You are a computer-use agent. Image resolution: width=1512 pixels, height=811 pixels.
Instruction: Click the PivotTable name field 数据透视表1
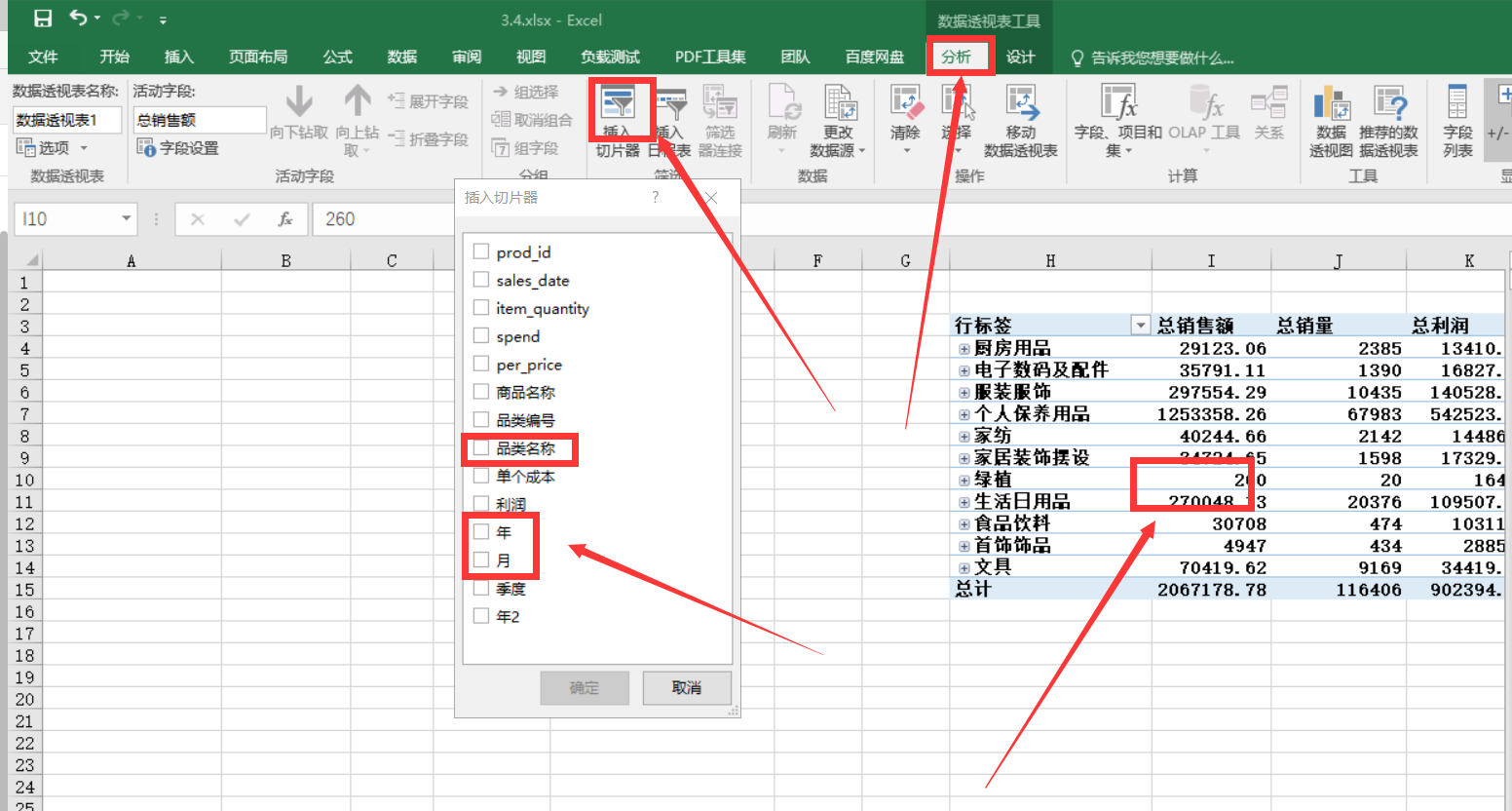coord(67,120)
